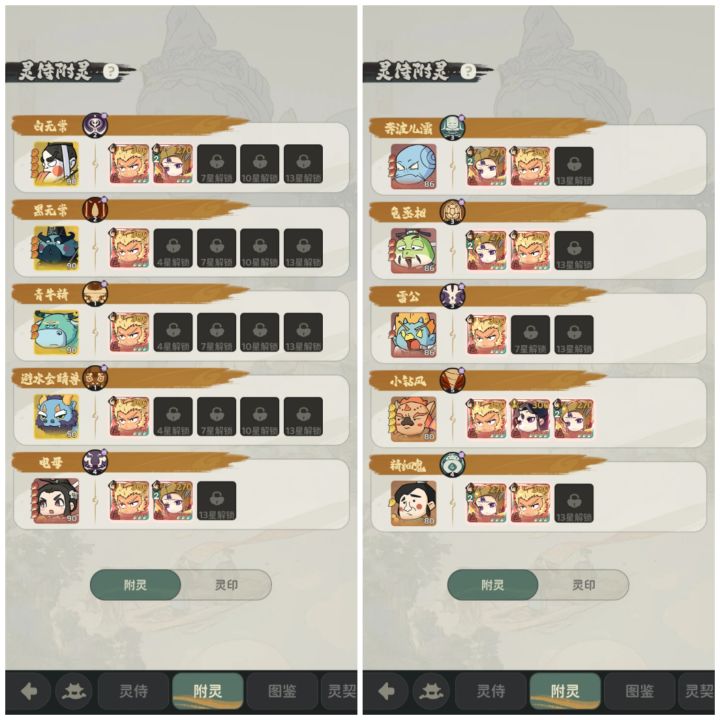720x720 pixels.
Task: Open the 小钻风 character avatar
Action: [x=413, y=419]
